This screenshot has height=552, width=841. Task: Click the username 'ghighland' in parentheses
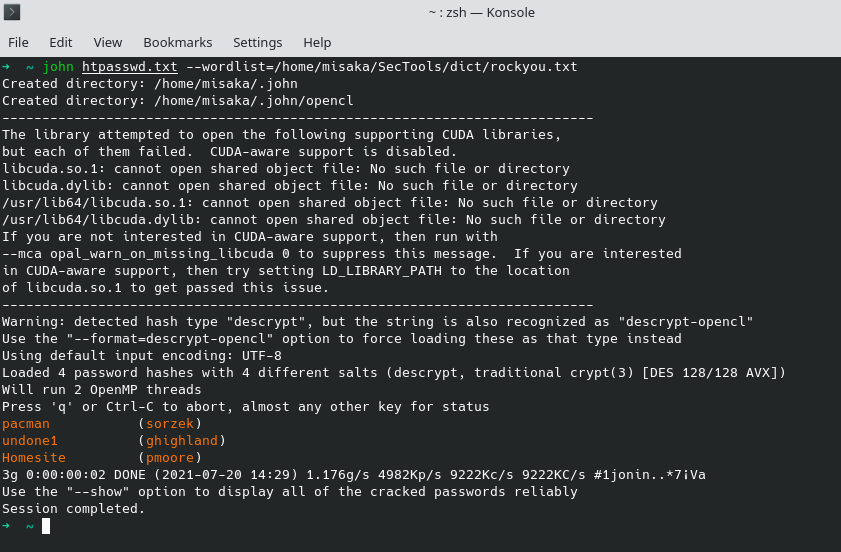click(182, 441)
